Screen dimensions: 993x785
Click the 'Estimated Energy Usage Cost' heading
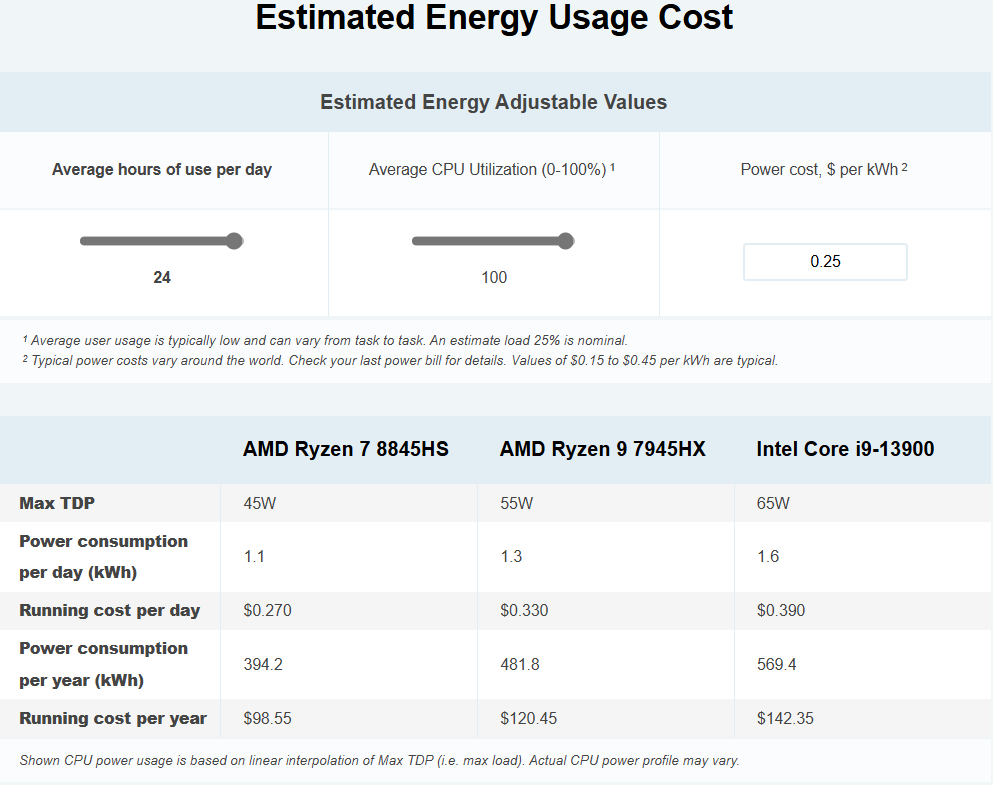pyautogui.click(x=494, y=17)
